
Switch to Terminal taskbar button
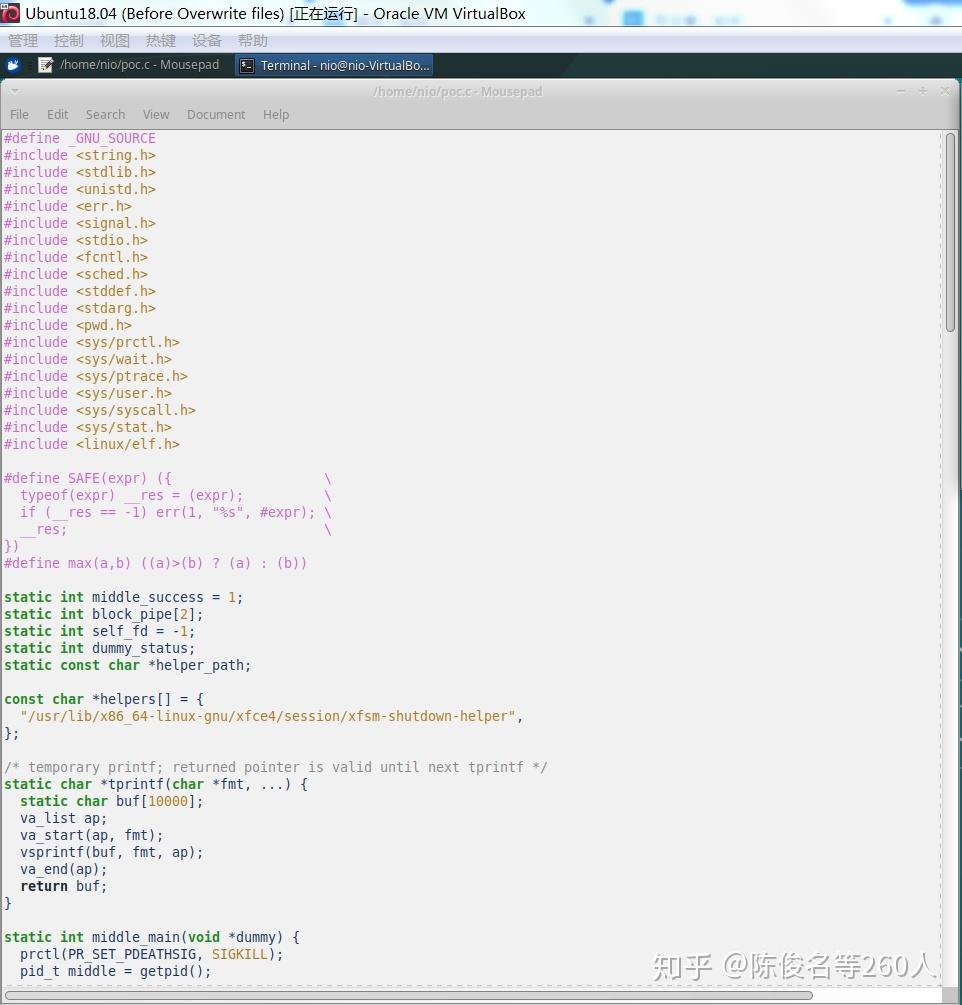pyautogui.click(x=334, y=65)
